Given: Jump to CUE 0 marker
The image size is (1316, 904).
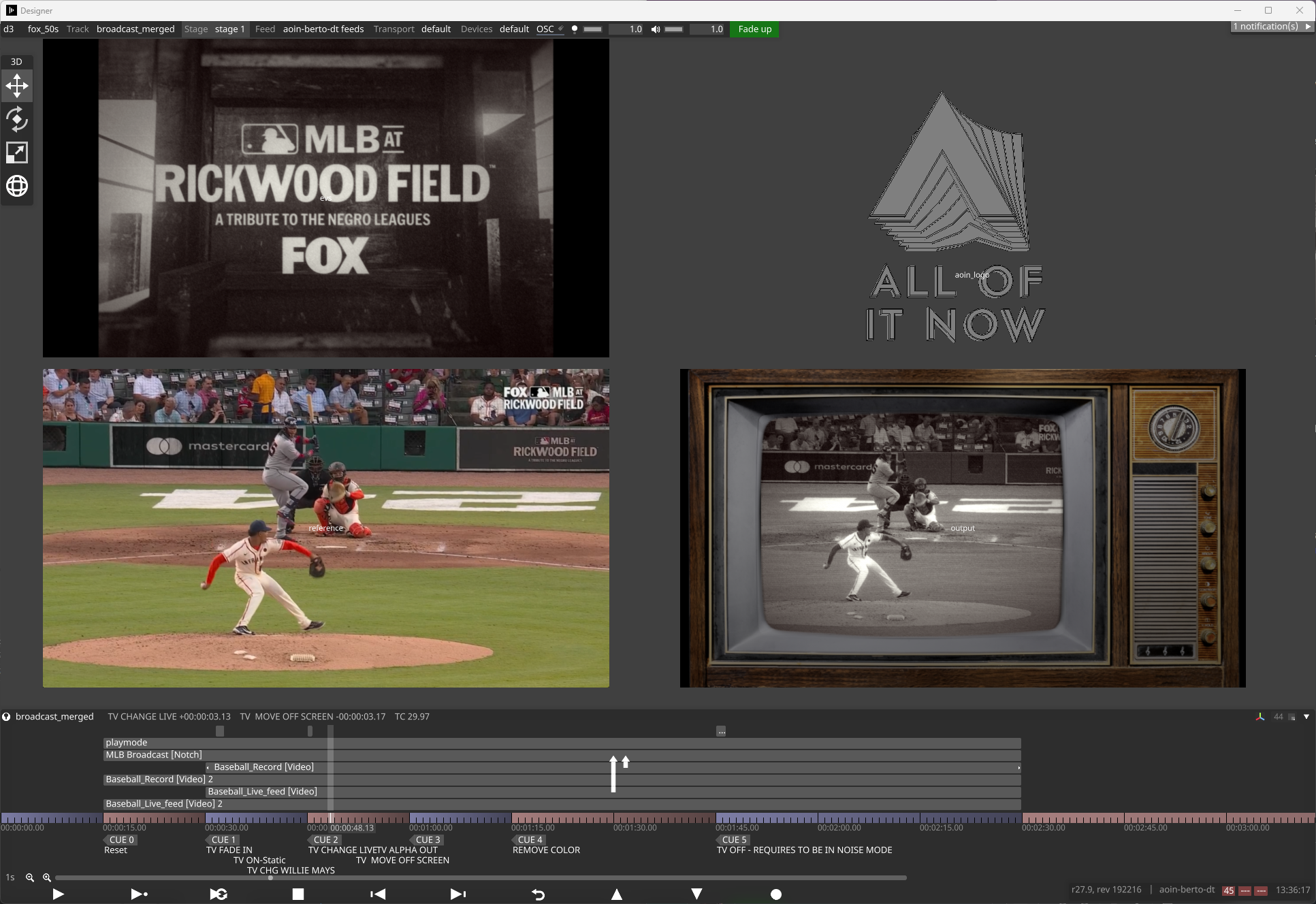Looking at the screenshot, I should [120, 840].
